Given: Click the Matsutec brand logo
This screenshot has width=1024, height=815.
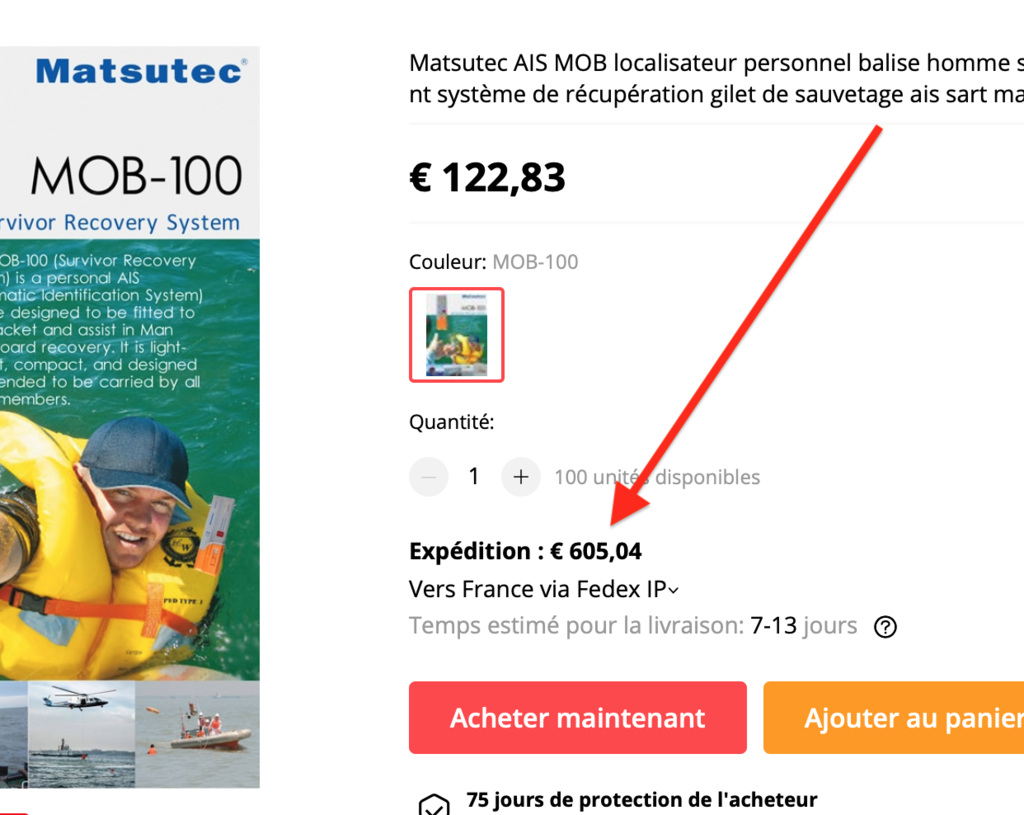Looking at the screenshot, I should click(141, 71).
